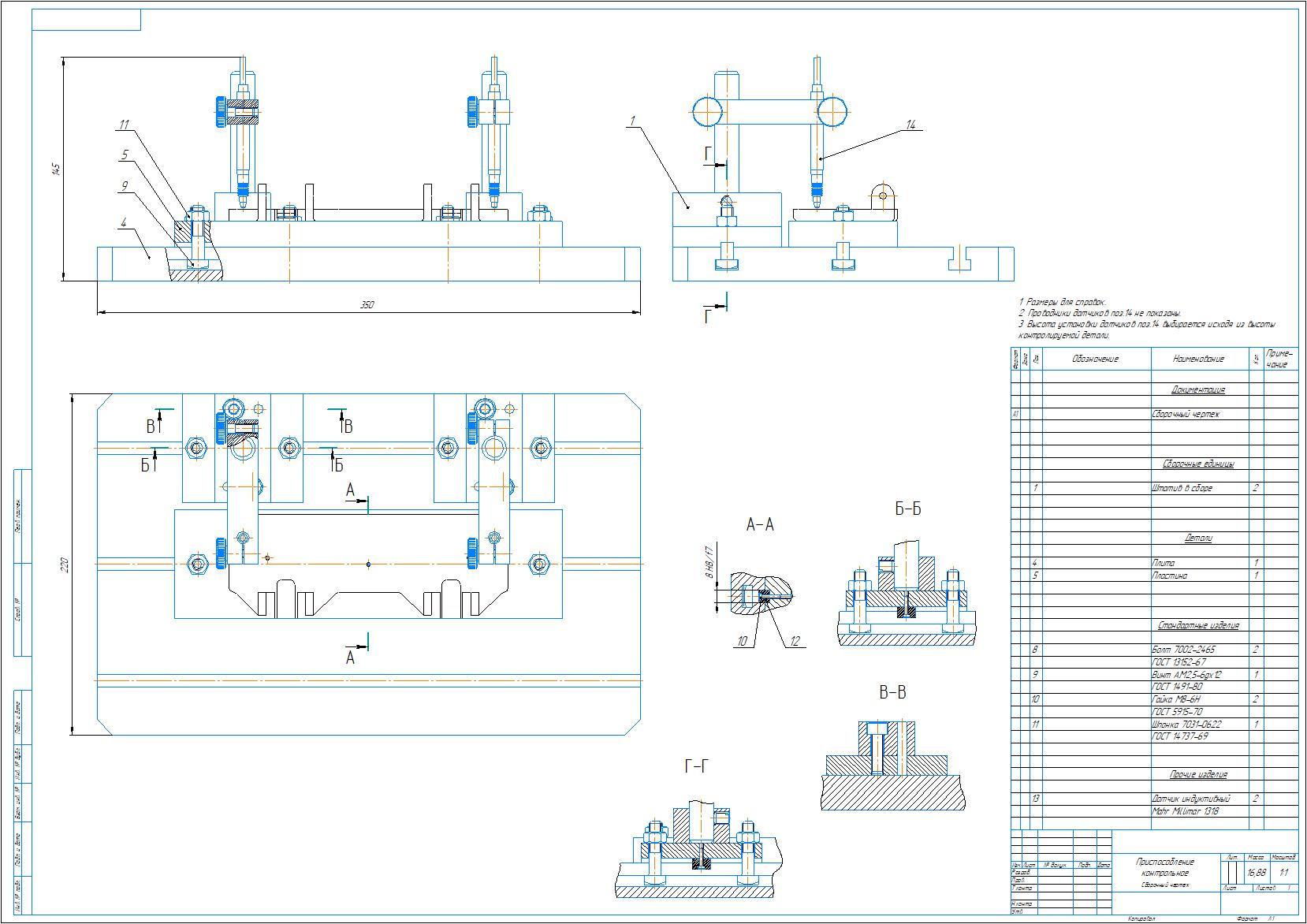Select technical note 1 'Размеры для справок'

coord(1063,302)
